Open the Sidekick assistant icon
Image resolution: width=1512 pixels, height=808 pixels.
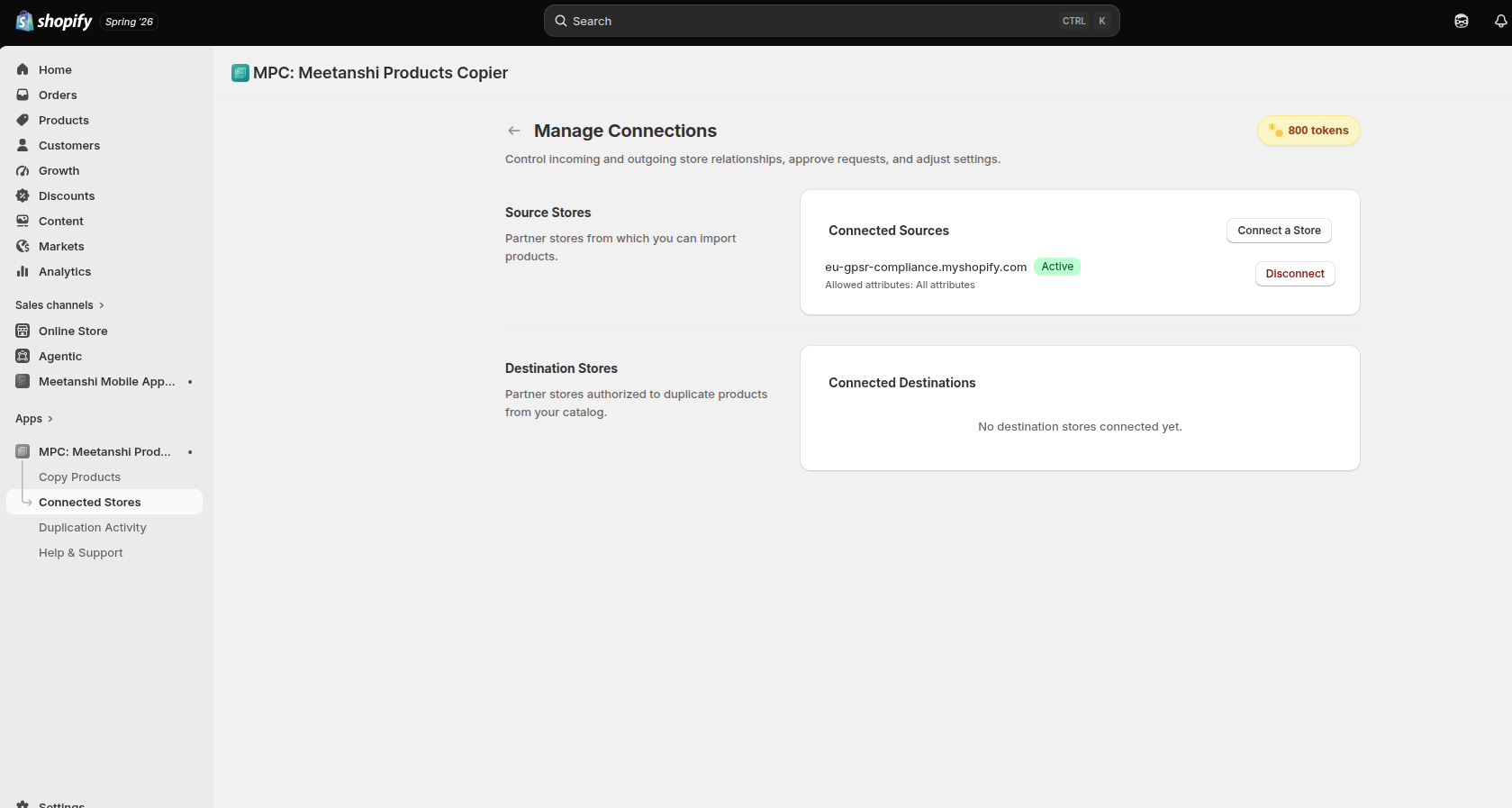click(x=1462, y=21)
